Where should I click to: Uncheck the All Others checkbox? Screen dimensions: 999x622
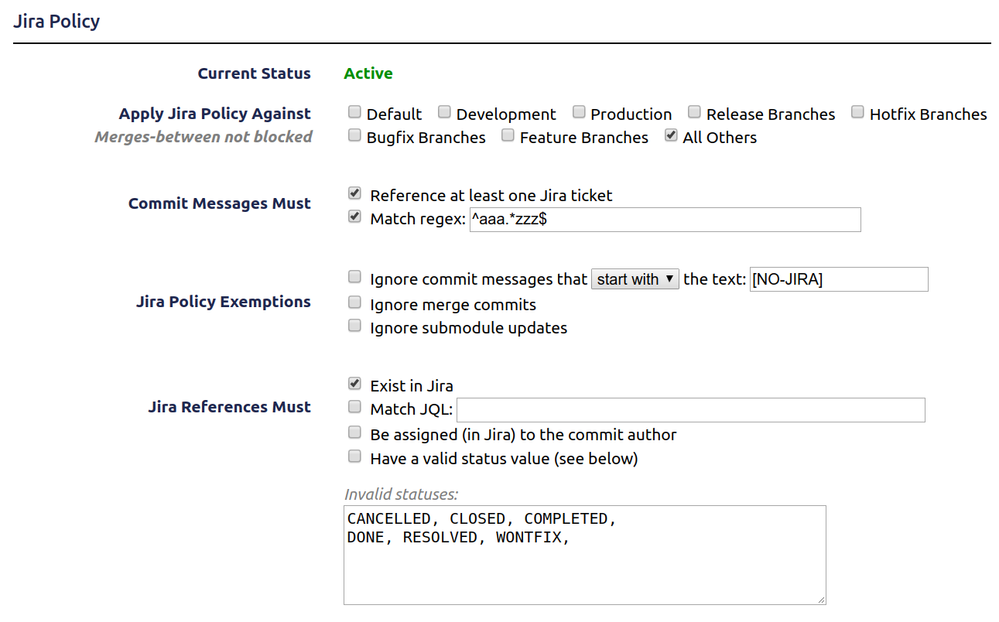[x=671, y=135]
